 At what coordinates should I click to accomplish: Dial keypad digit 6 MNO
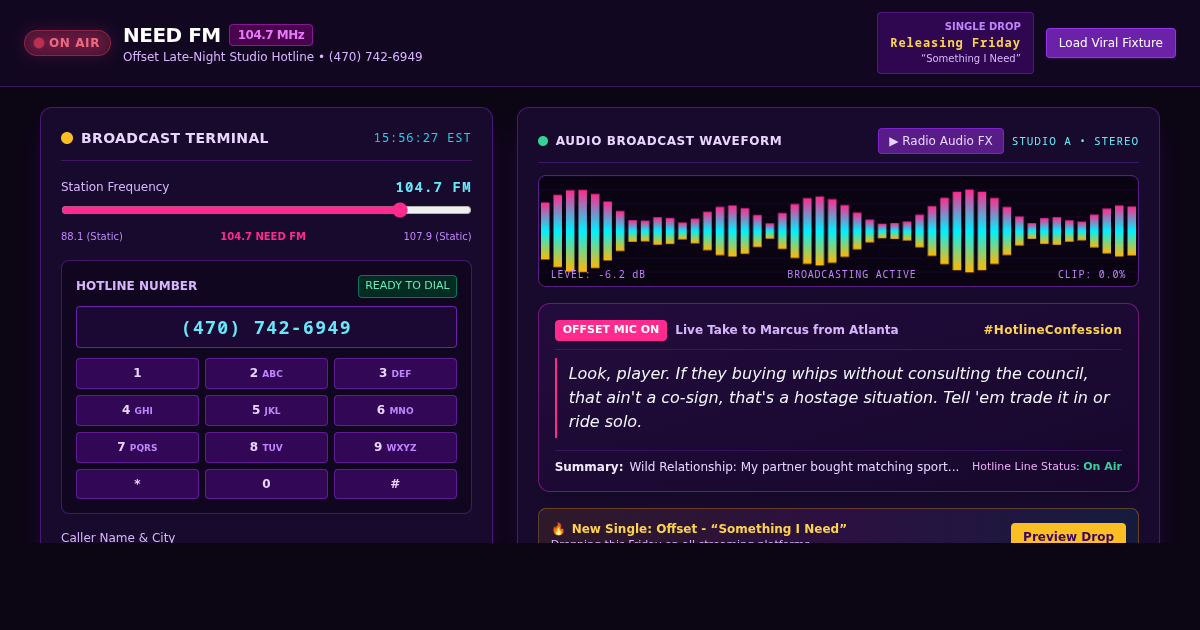point(395,410)
